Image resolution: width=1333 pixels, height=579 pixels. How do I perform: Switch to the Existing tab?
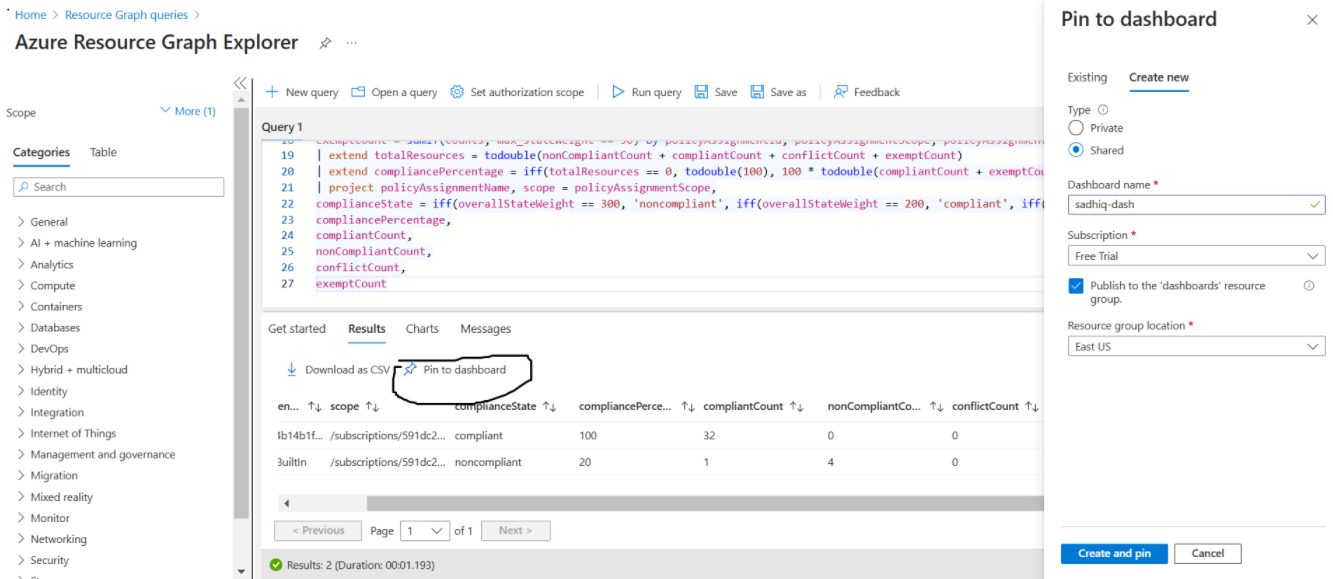pos(1087,77)
